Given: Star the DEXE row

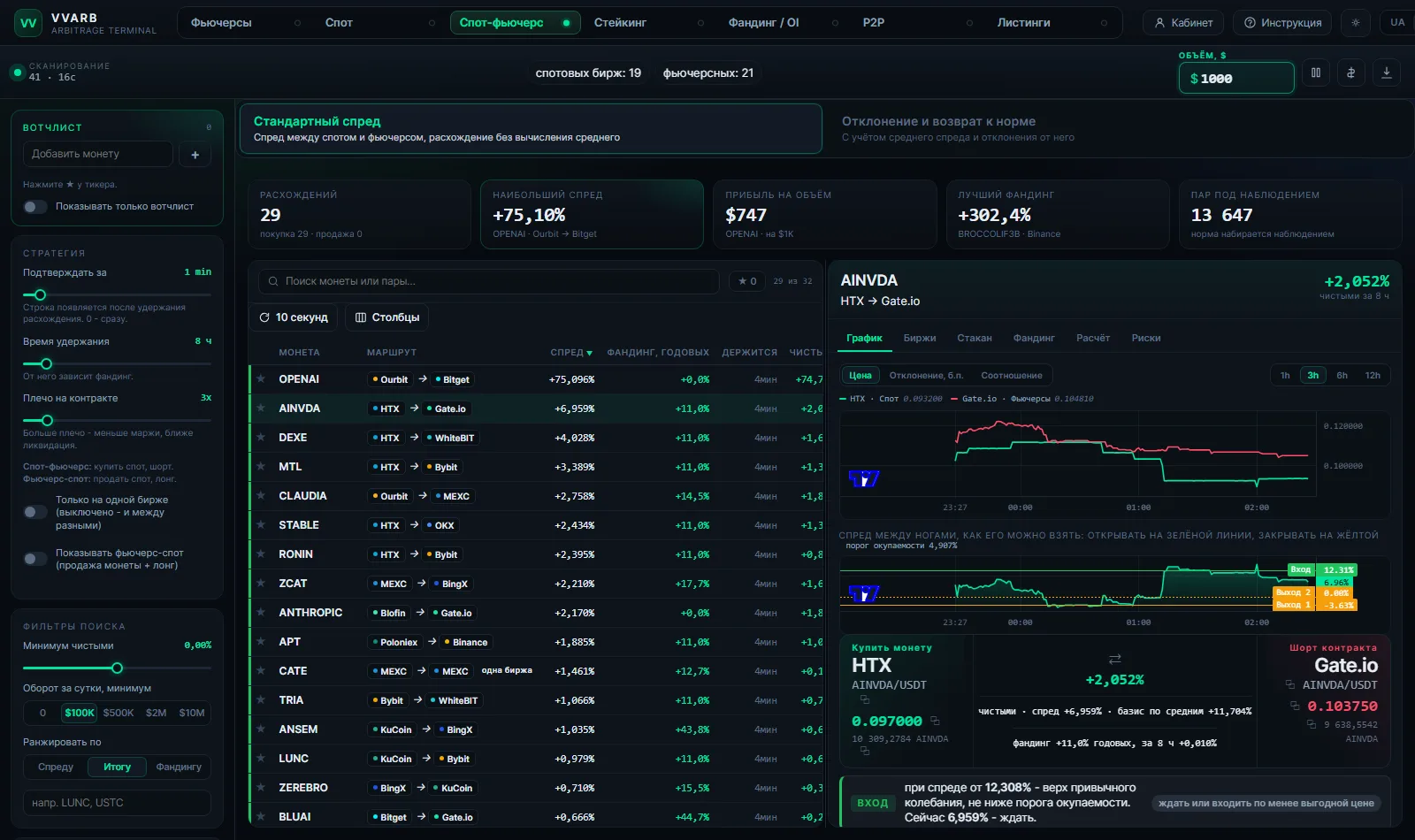Looking at the screenshot, I should tap(261, 438).
